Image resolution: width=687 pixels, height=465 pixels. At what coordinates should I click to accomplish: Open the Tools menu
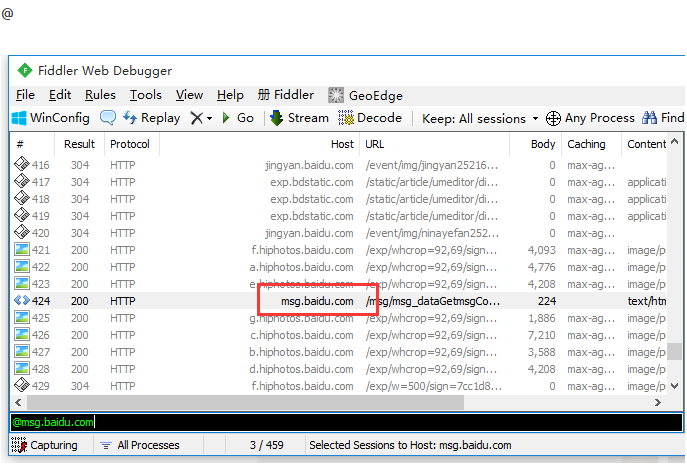146,95
